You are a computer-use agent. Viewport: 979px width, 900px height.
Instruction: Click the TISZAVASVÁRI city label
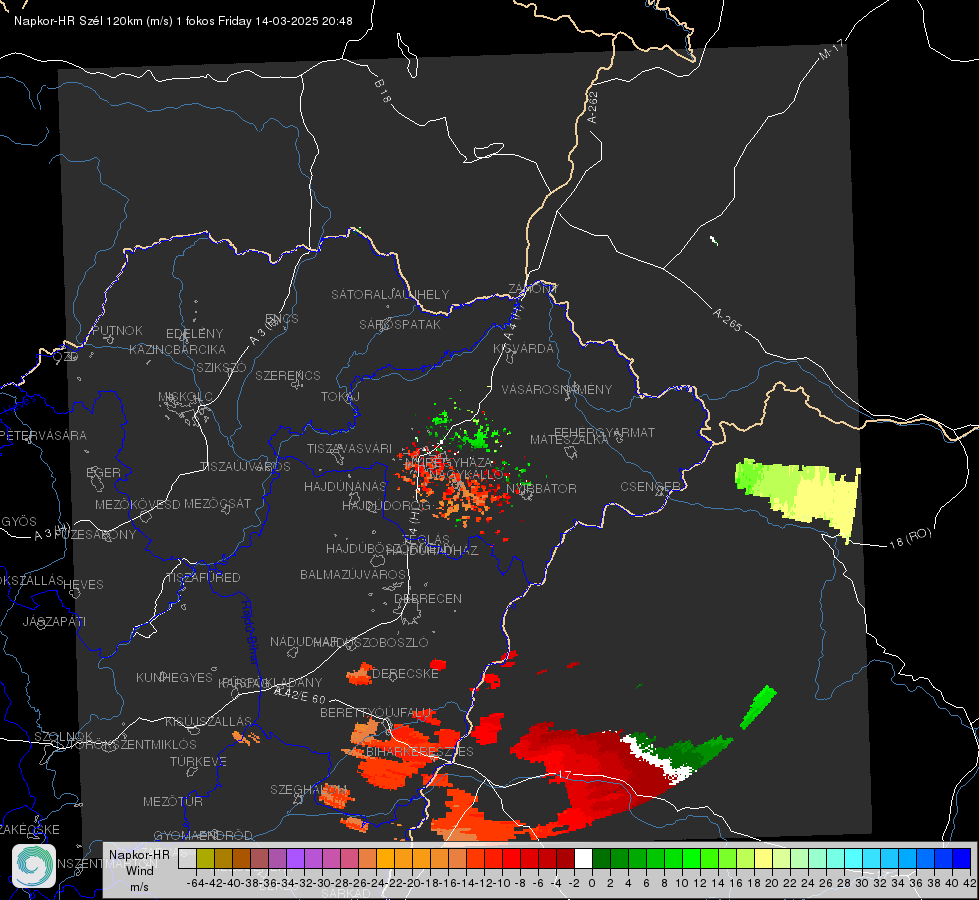(x=350, y=448)
